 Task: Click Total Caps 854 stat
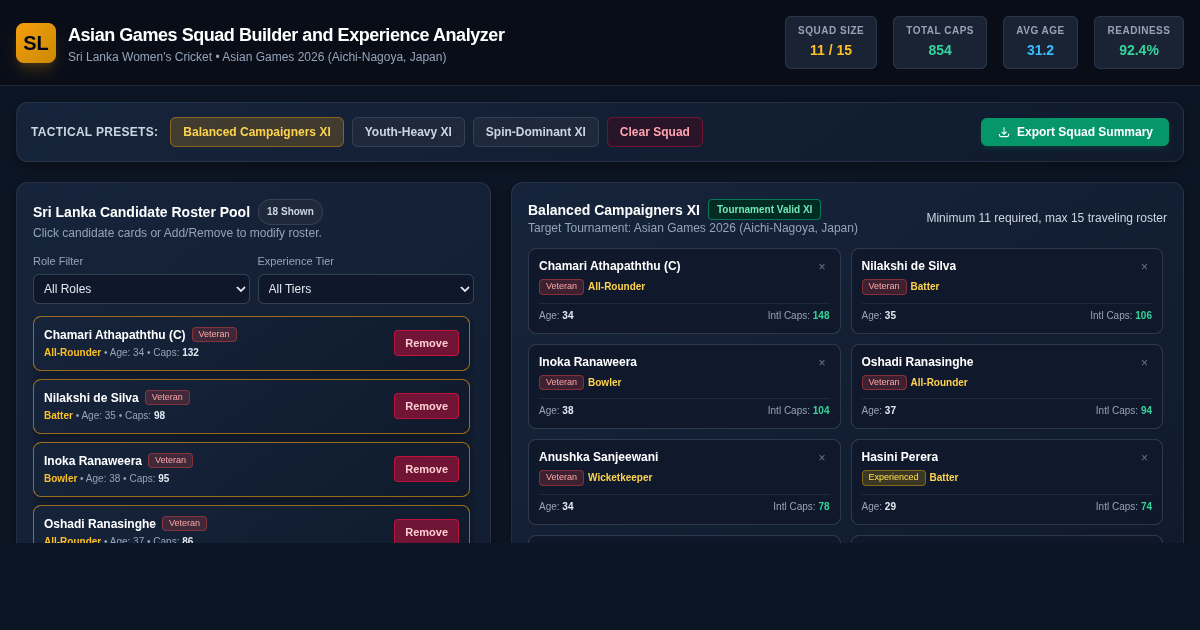coord(940,42)
